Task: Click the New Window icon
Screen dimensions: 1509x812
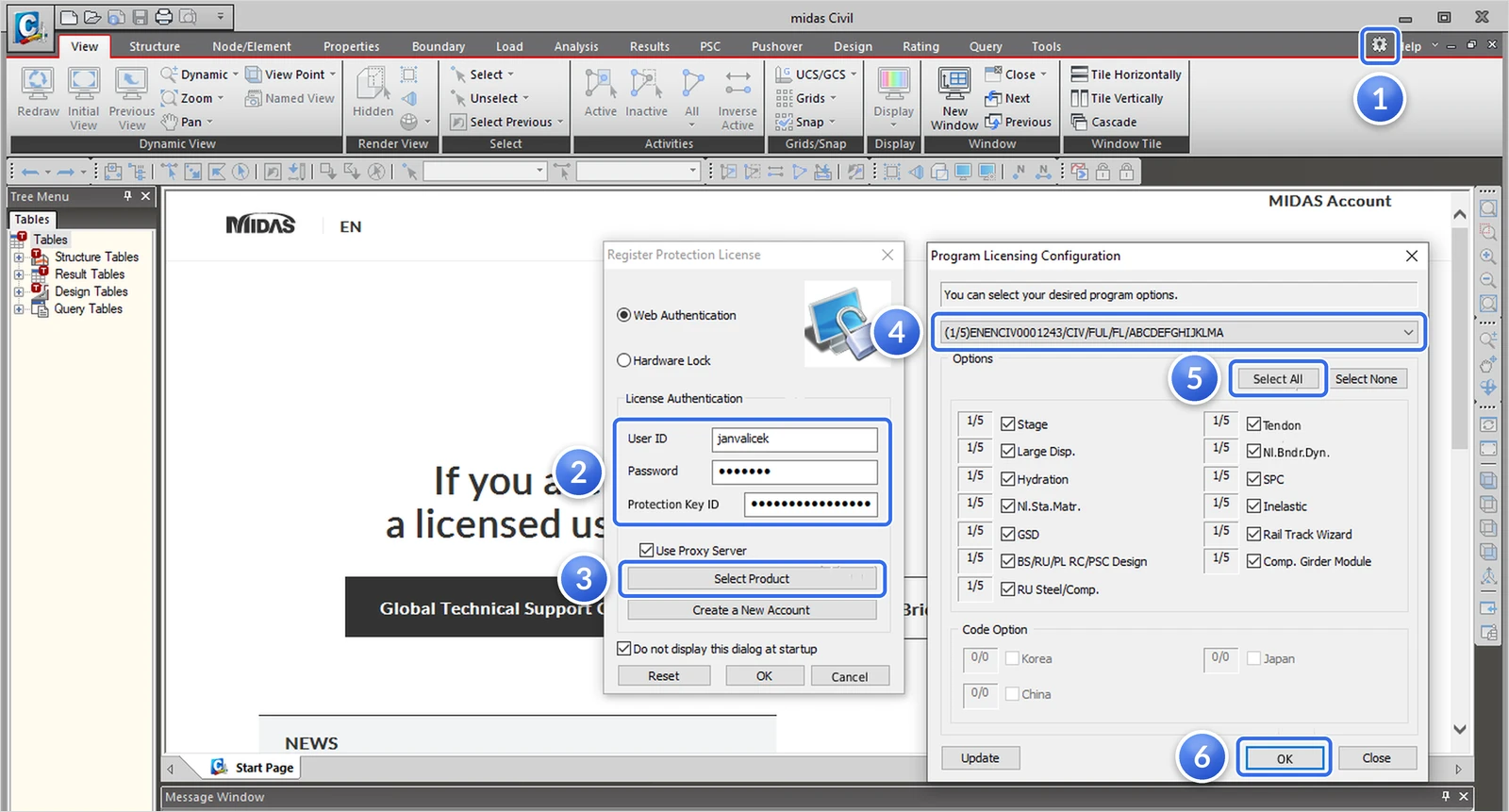Action: pos(954,84)
